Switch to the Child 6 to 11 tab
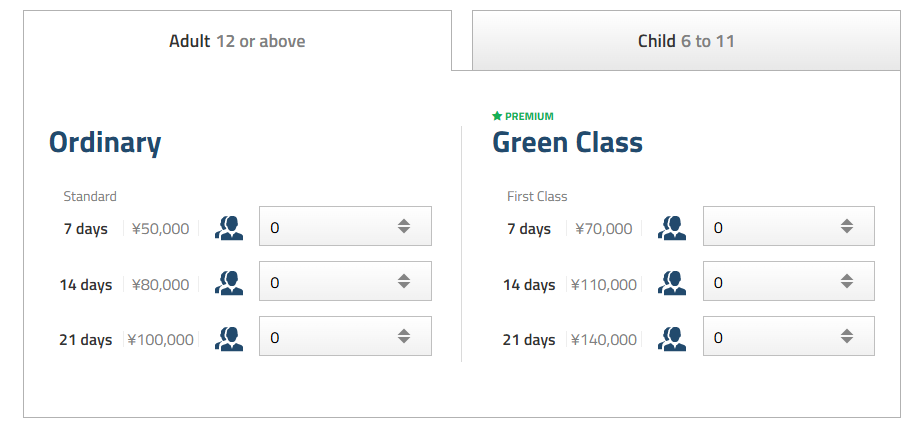 pos(687,41)
